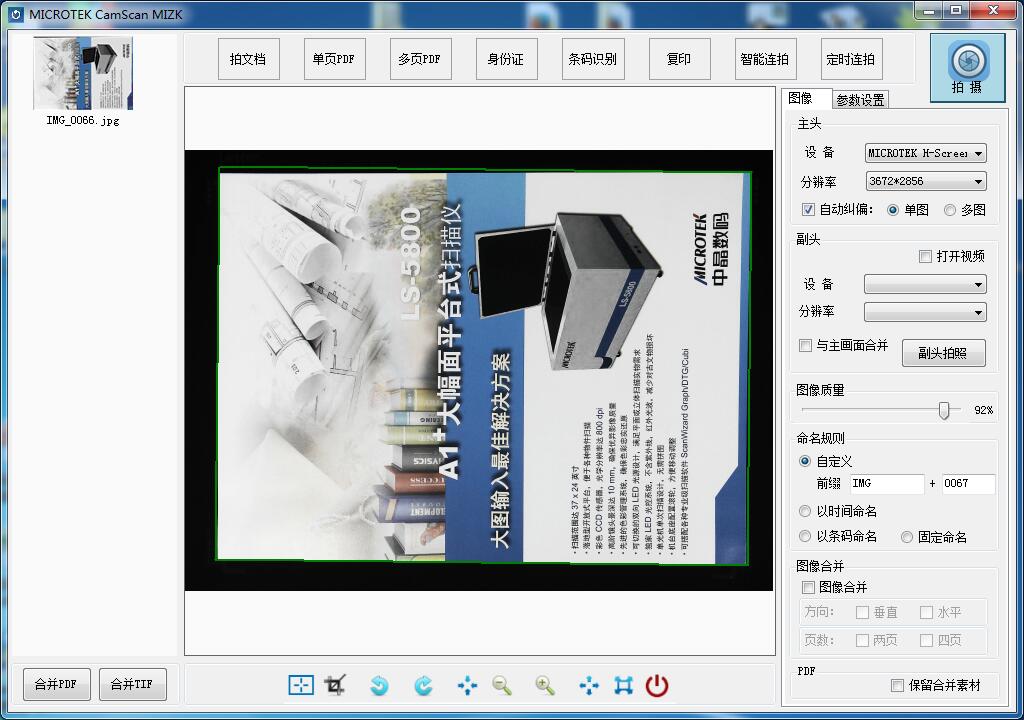The height and width of the screenshot is (720, 1024).
Task: Select the dashed crosshair selection frame tool
Action: point(301,685)
